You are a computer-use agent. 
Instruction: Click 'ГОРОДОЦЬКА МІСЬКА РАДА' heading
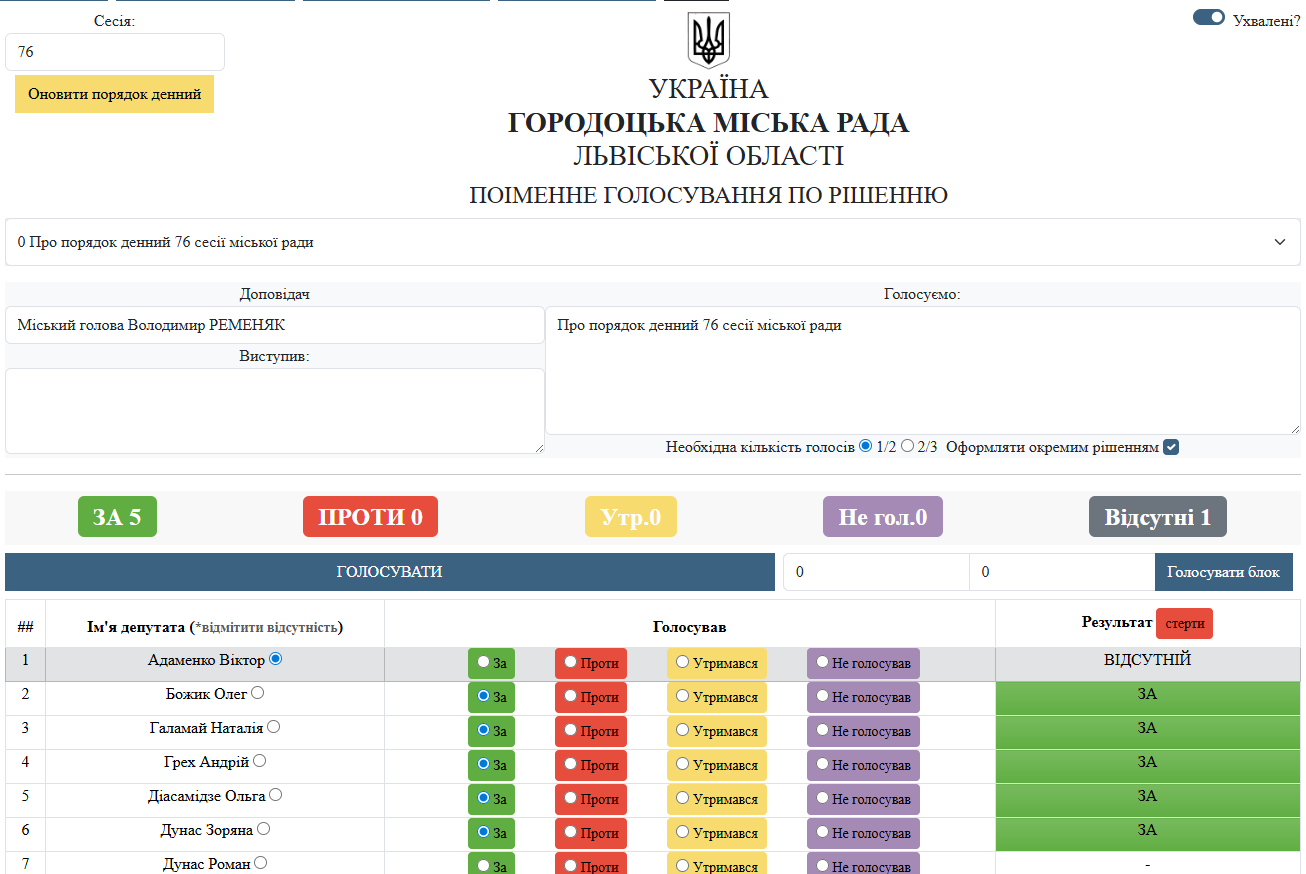click(x=708, y=123)
